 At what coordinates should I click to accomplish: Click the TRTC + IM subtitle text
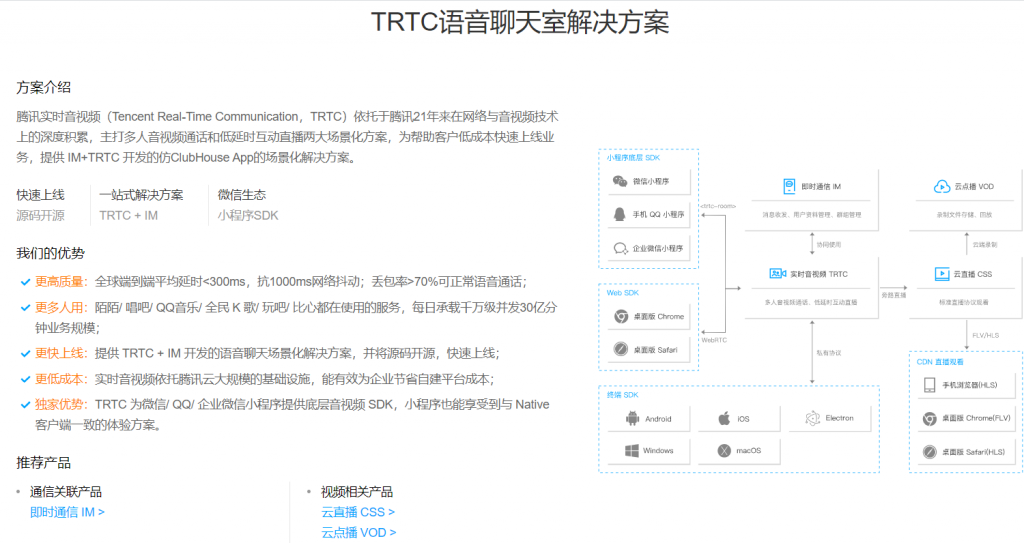(x=129, y=216)
